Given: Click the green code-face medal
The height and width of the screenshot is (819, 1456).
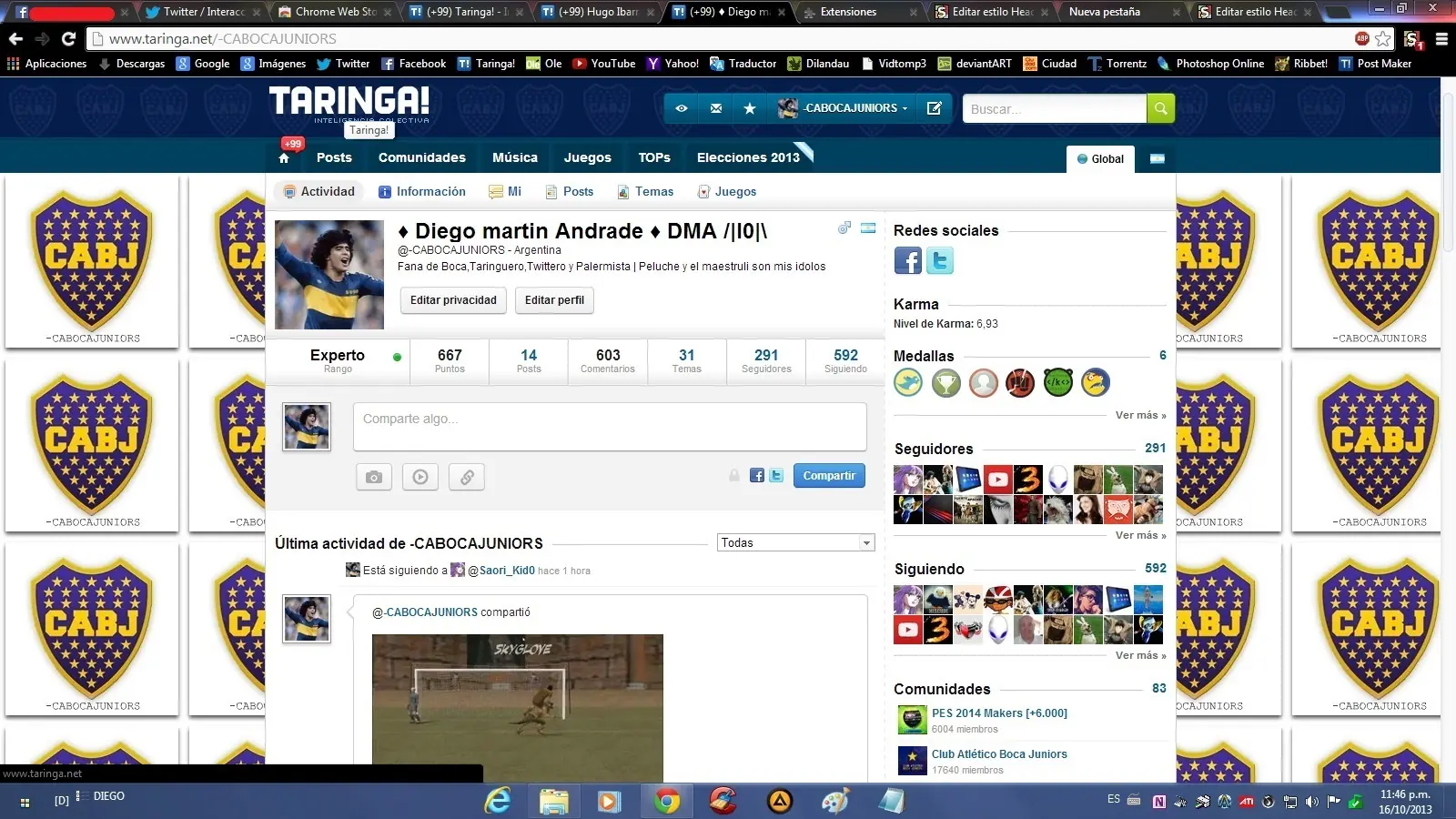Looking at the screenshot, I should 1058,383.
